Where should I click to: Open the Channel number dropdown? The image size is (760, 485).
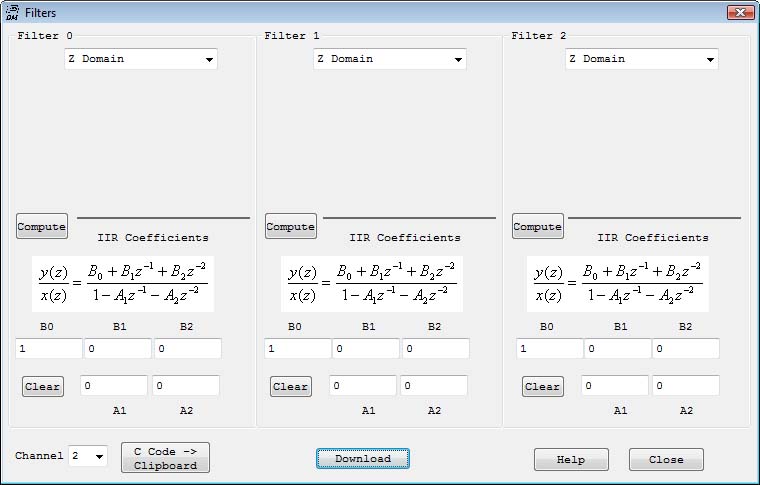pos(88,456)
